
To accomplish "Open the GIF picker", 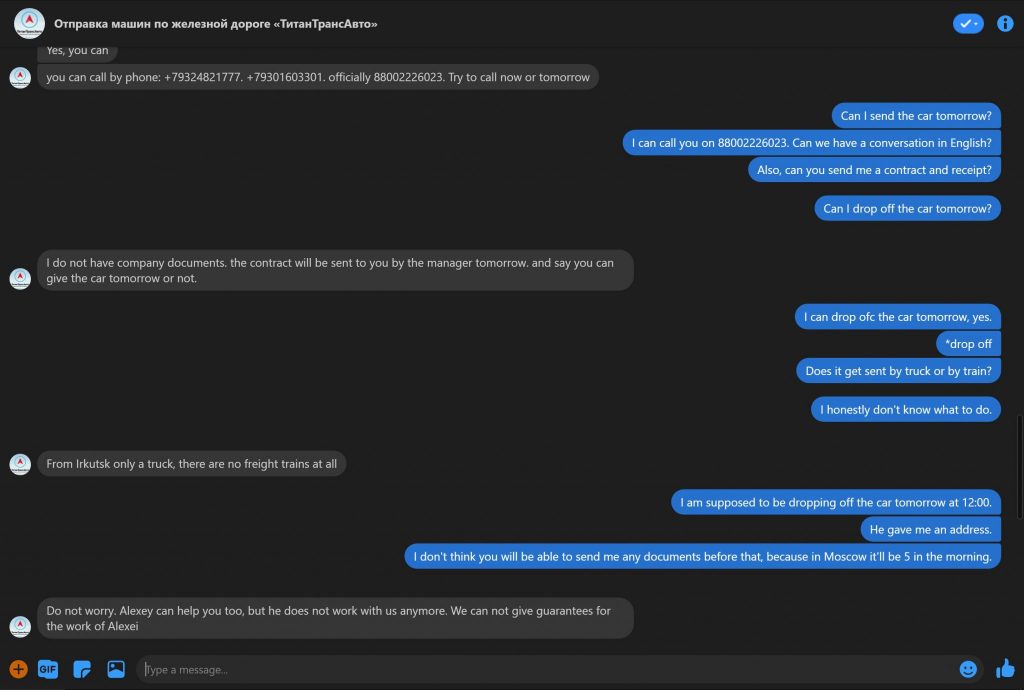I will pyautogui.click(x=48, y=669).
